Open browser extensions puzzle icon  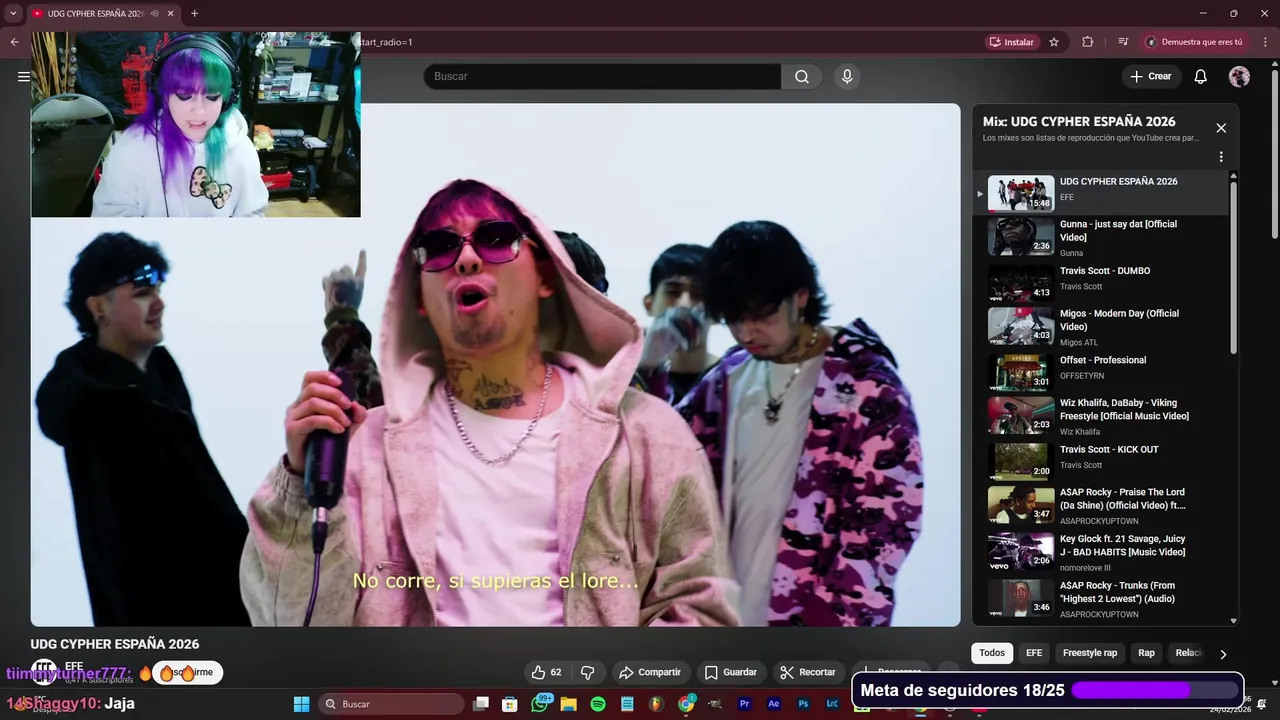(x=1088, y=42)
